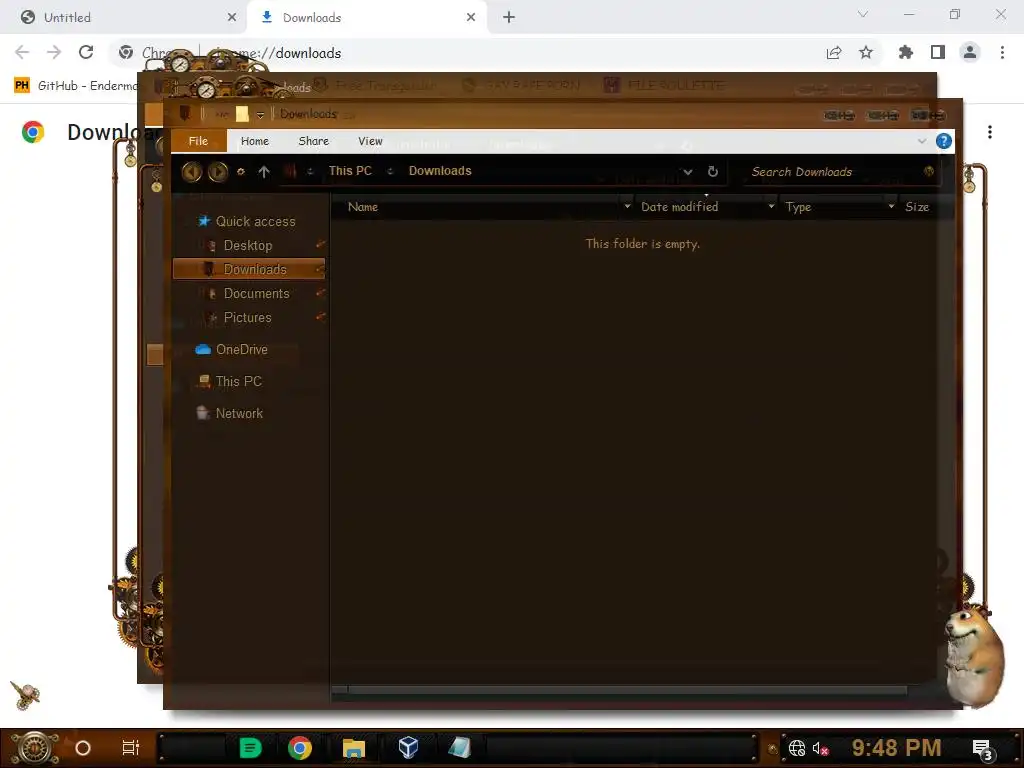Open File Explorer help question mark
The height and width of the screenshot is (768, 1024).
coord(943,141)
